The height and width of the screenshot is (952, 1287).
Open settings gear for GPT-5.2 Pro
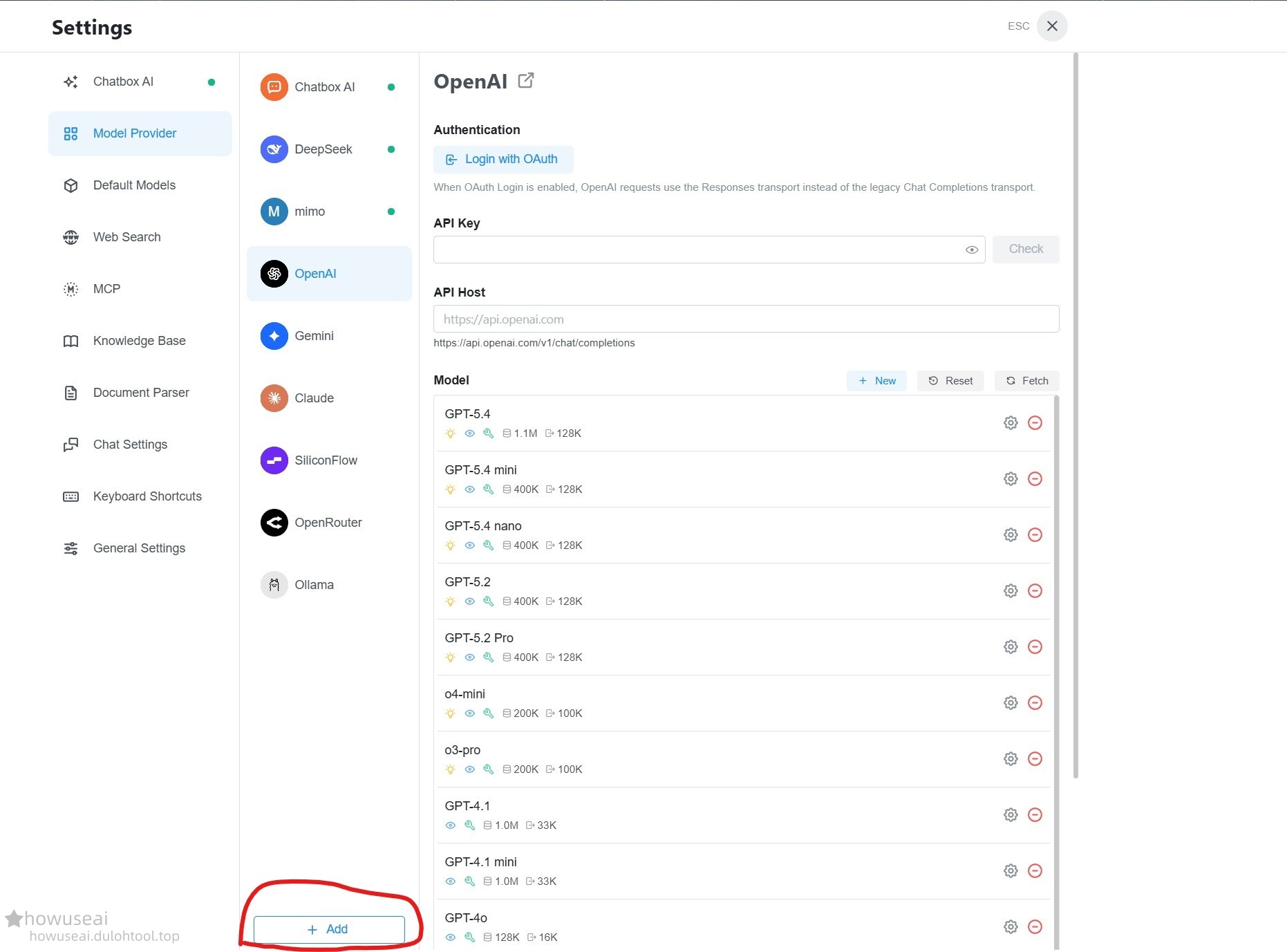[1011, 646]
